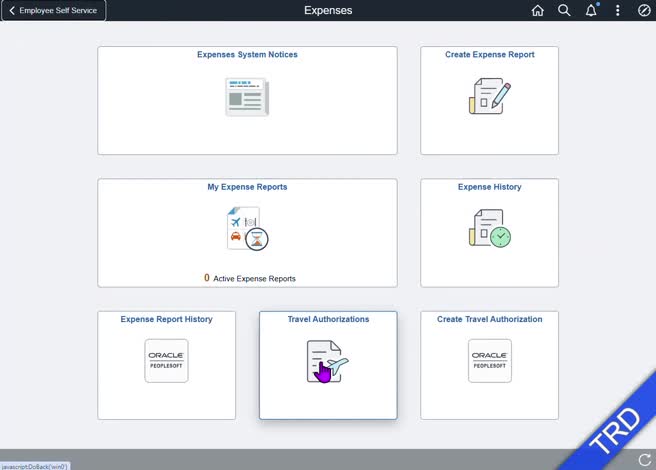656x470 pixels.
Task: Click the '0 Active Expense Reports' text
Action: 249,278
